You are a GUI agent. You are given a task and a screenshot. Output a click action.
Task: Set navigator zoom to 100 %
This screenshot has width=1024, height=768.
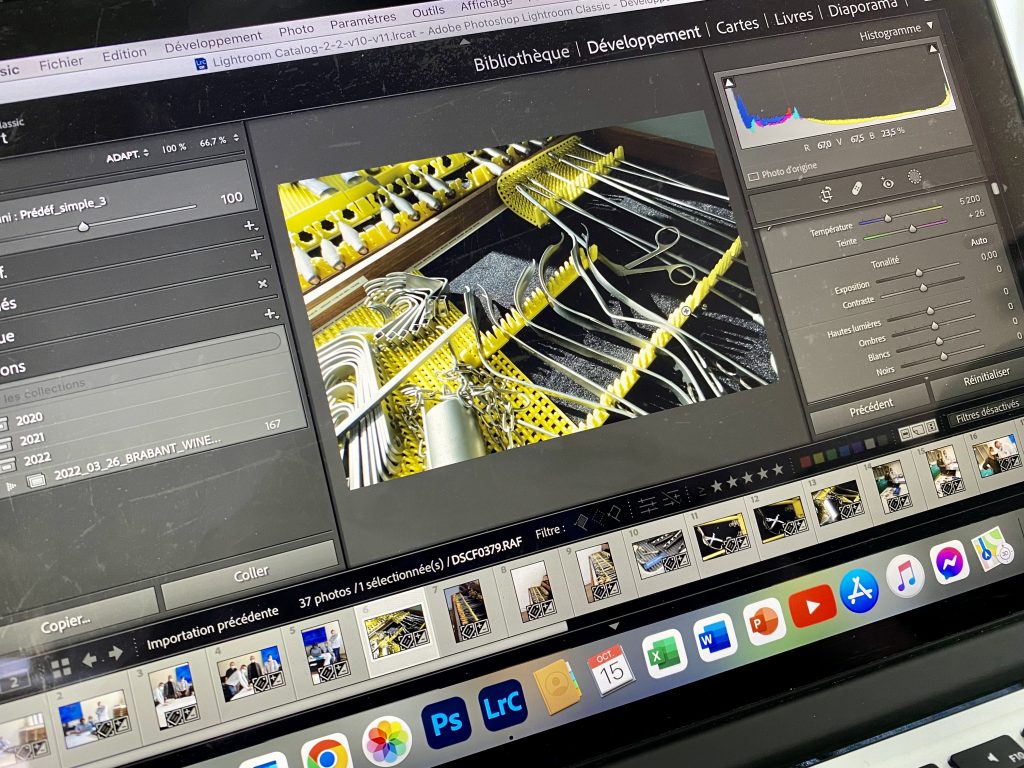tap(174, 148)
